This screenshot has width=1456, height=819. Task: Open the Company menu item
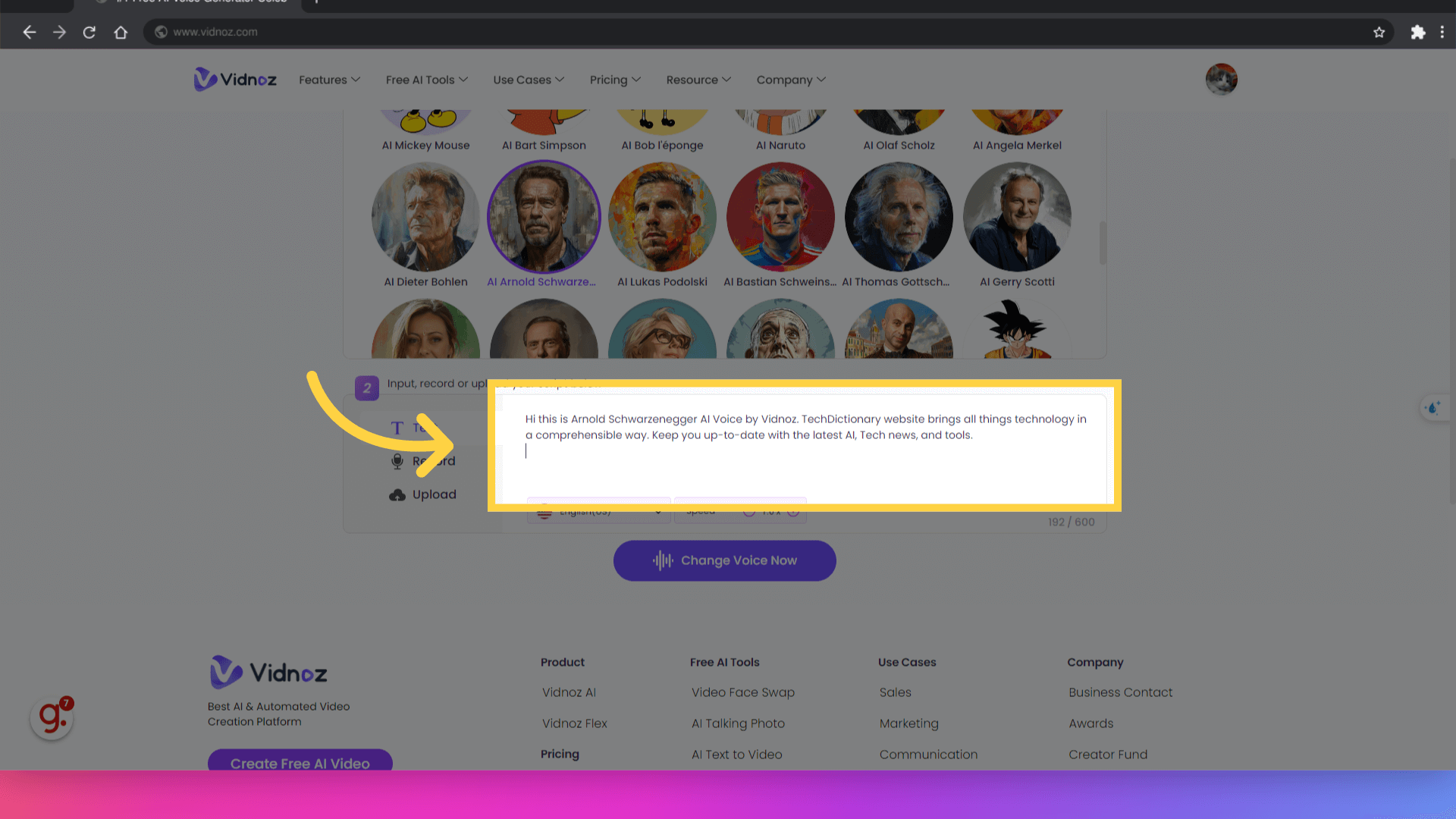pyautogui.click(x=790, y=79)
